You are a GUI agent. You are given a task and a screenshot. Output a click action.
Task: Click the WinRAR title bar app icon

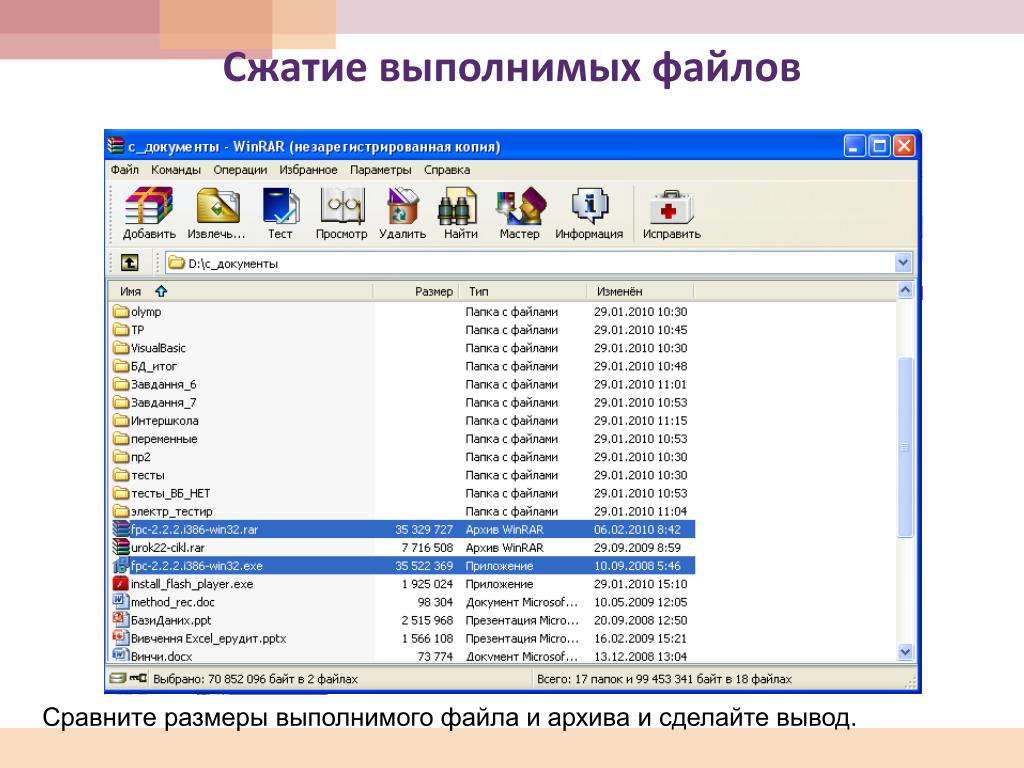(116, 145)
